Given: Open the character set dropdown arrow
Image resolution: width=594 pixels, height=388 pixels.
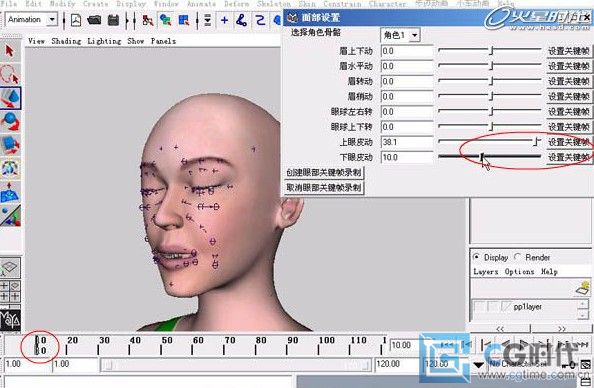Looking at the screenshot, I should [478, 365].
